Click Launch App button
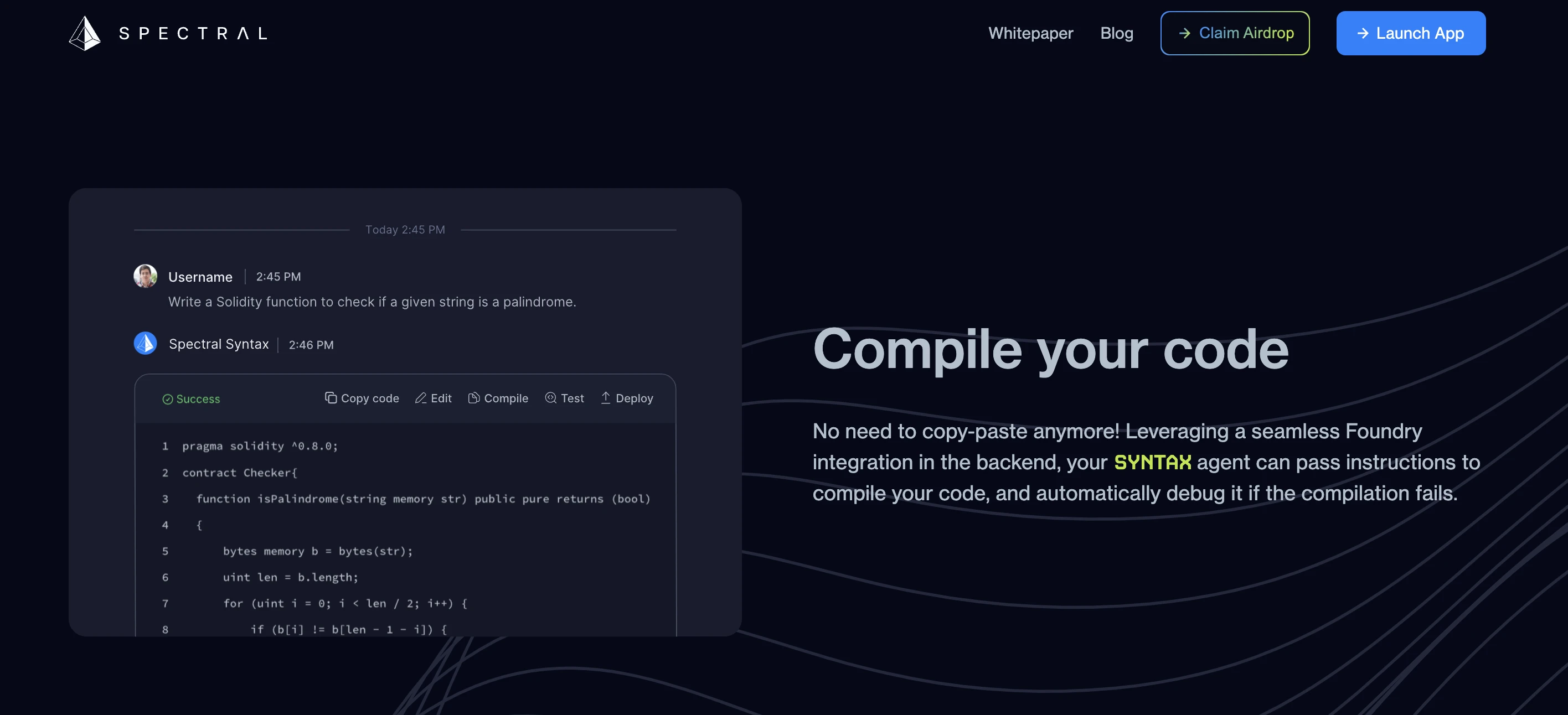This screenshot has height=715, width=1568. 1411,33
